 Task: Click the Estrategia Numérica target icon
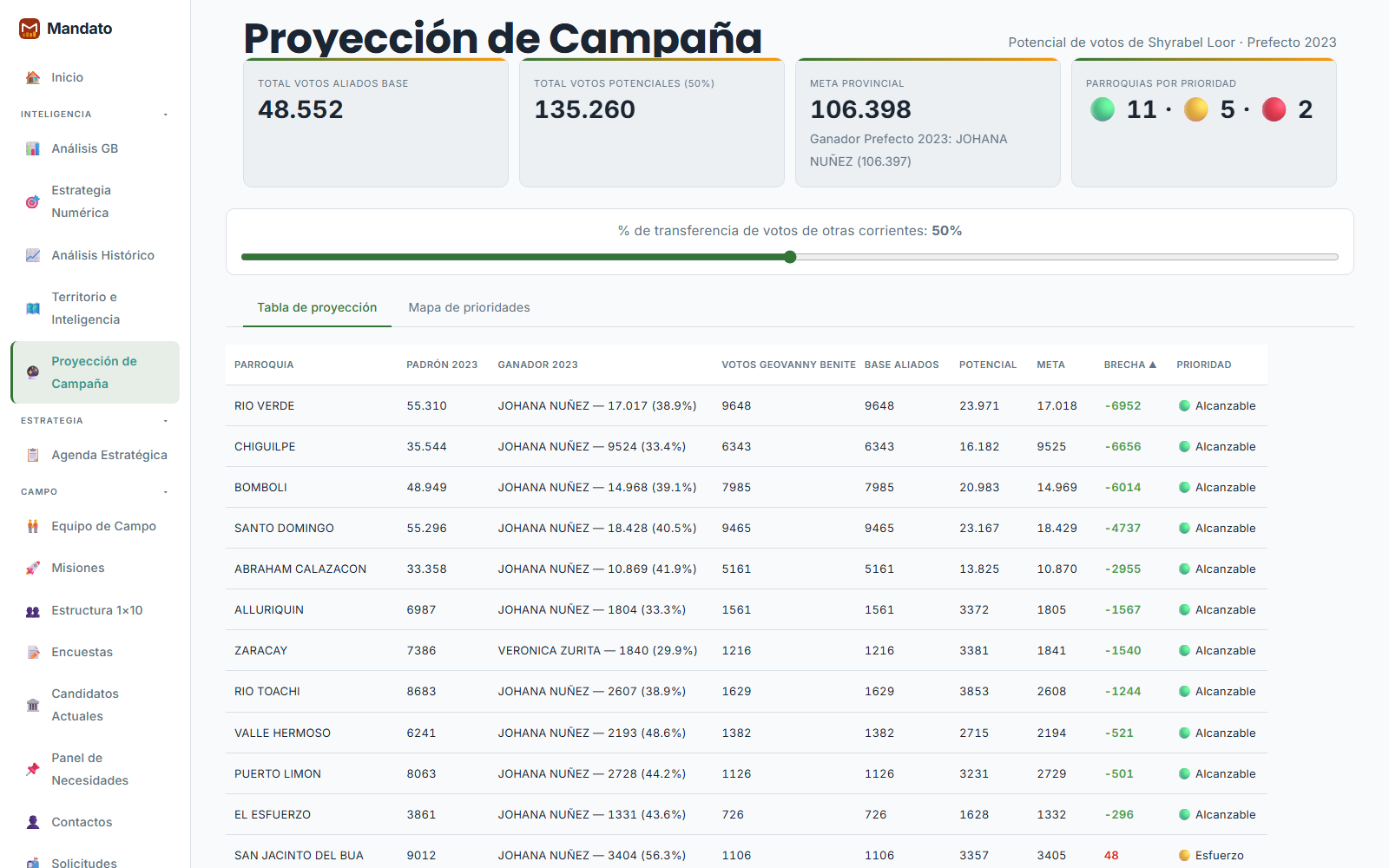[33, 201]
